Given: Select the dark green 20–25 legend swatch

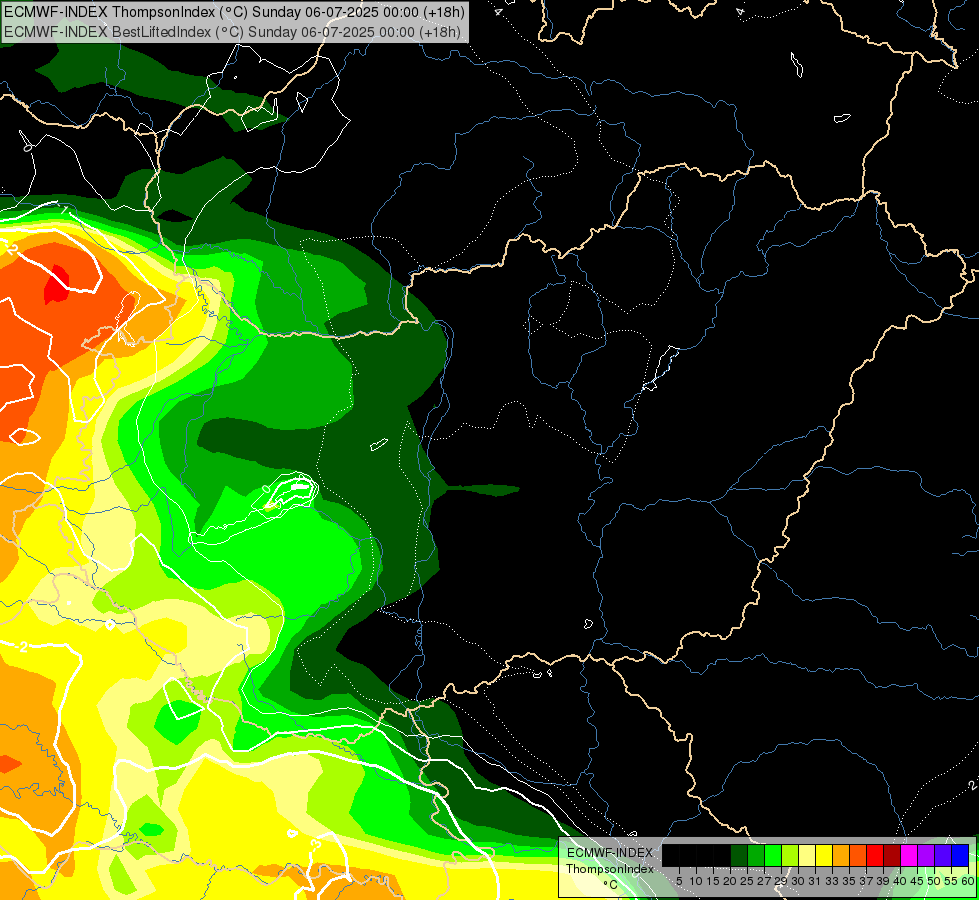Looking at the screenshot, I should tap(739, 855).
